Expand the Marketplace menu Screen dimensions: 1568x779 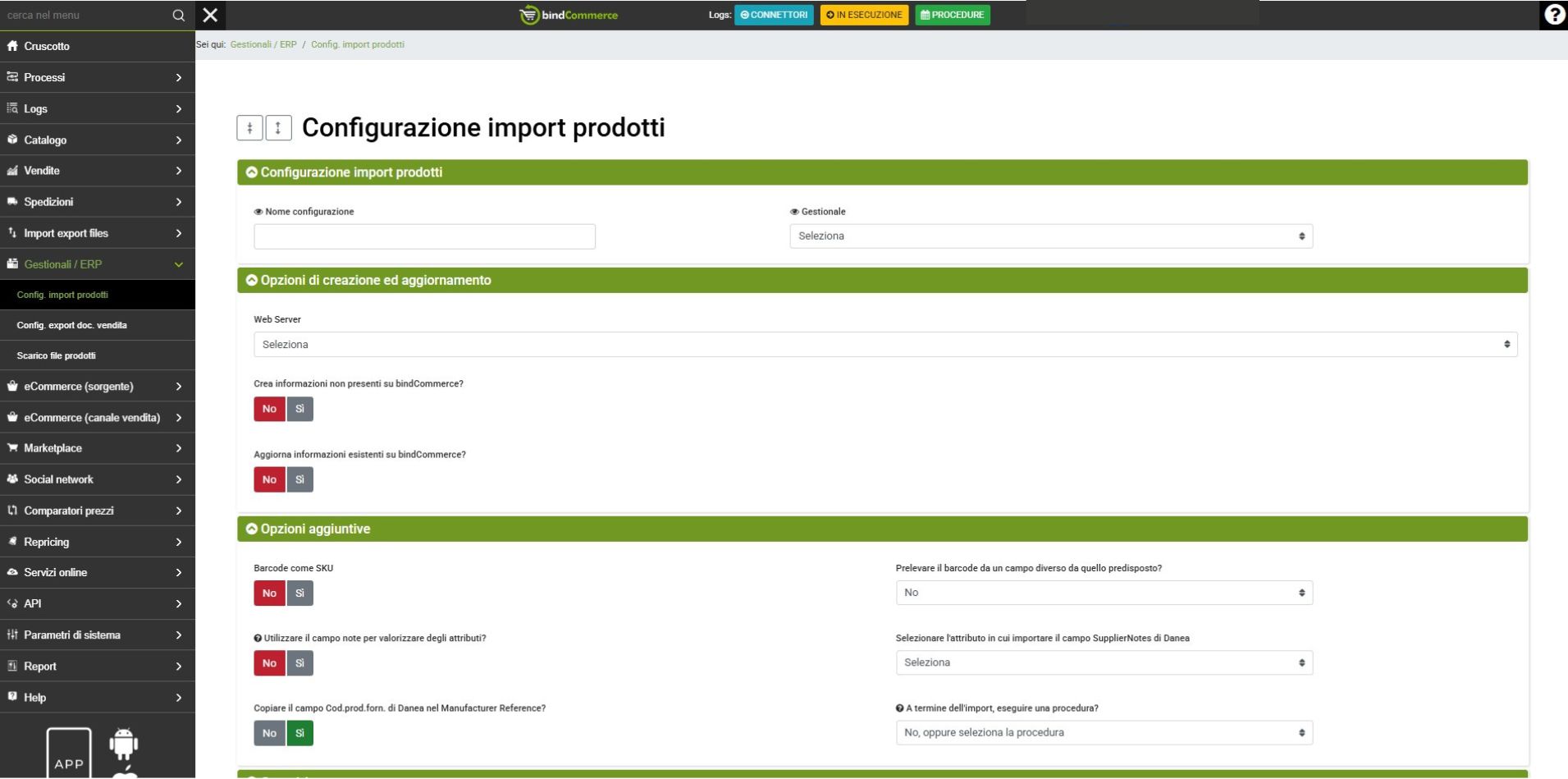pyautogui.click(x=97, y=448)
